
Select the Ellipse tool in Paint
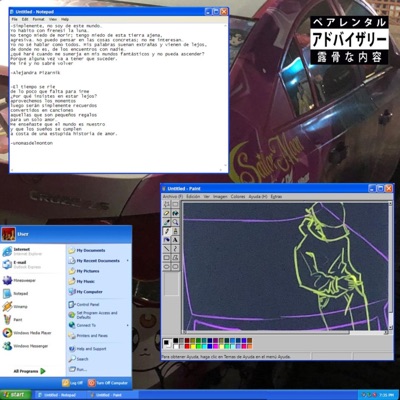167,267
